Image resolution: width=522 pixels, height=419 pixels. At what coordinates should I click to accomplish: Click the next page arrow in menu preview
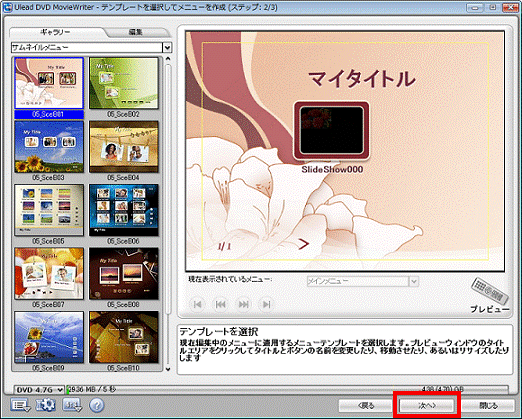pos(303,244)
